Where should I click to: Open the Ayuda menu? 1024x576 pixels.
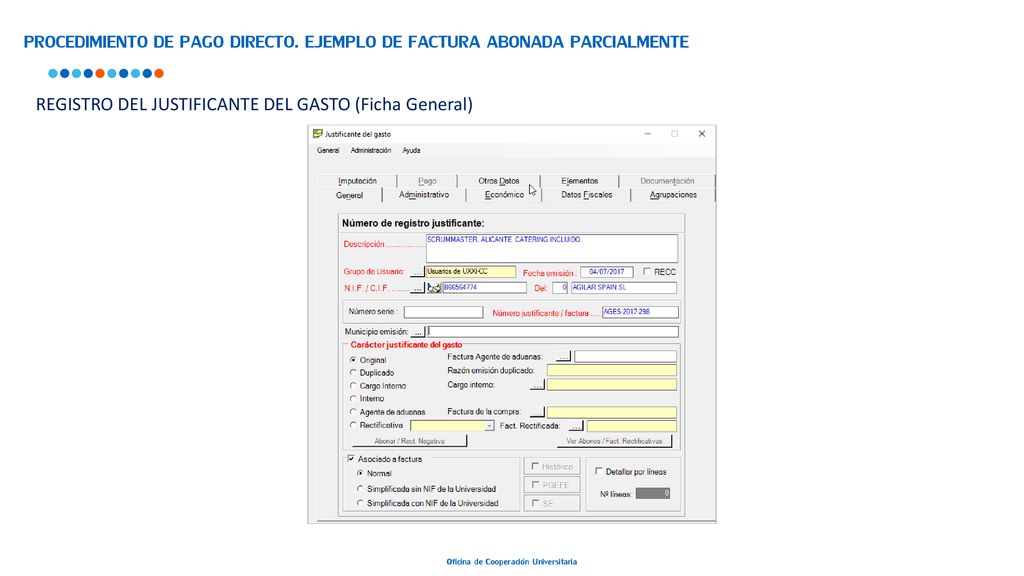(411, 150)
